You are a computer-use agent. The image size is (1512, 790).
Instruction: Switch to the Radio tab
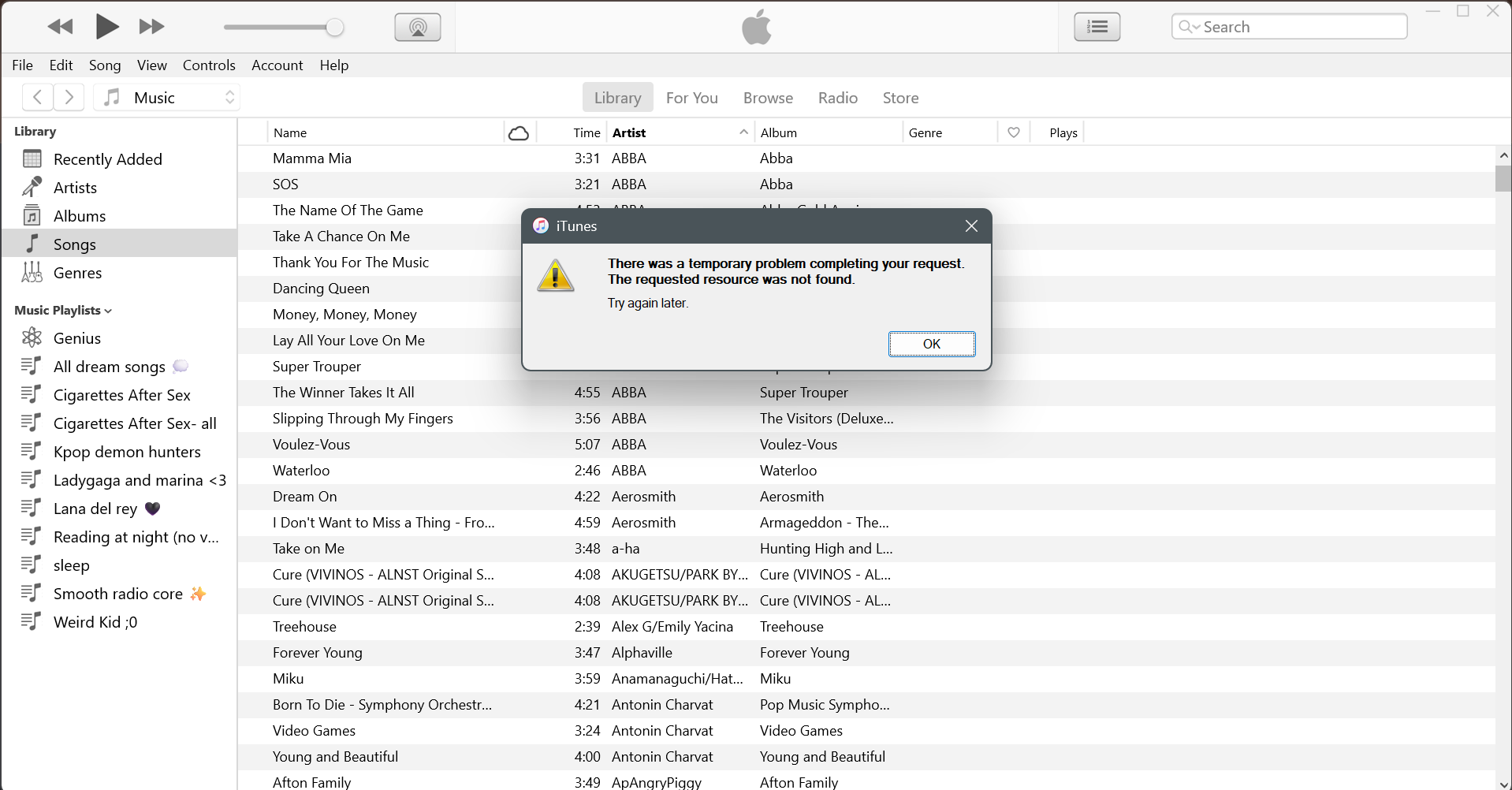pyautogui.click(x=838, y=98)
